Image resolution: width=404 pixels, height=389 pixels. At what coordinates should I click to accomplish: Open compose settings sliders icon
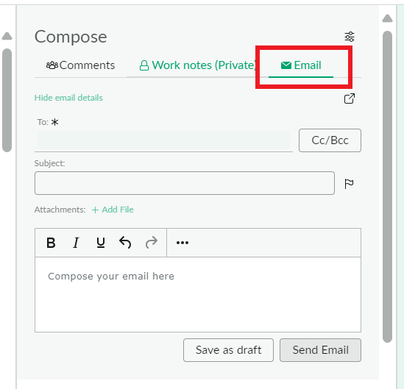pyautogui.click(x=349, y=37)
